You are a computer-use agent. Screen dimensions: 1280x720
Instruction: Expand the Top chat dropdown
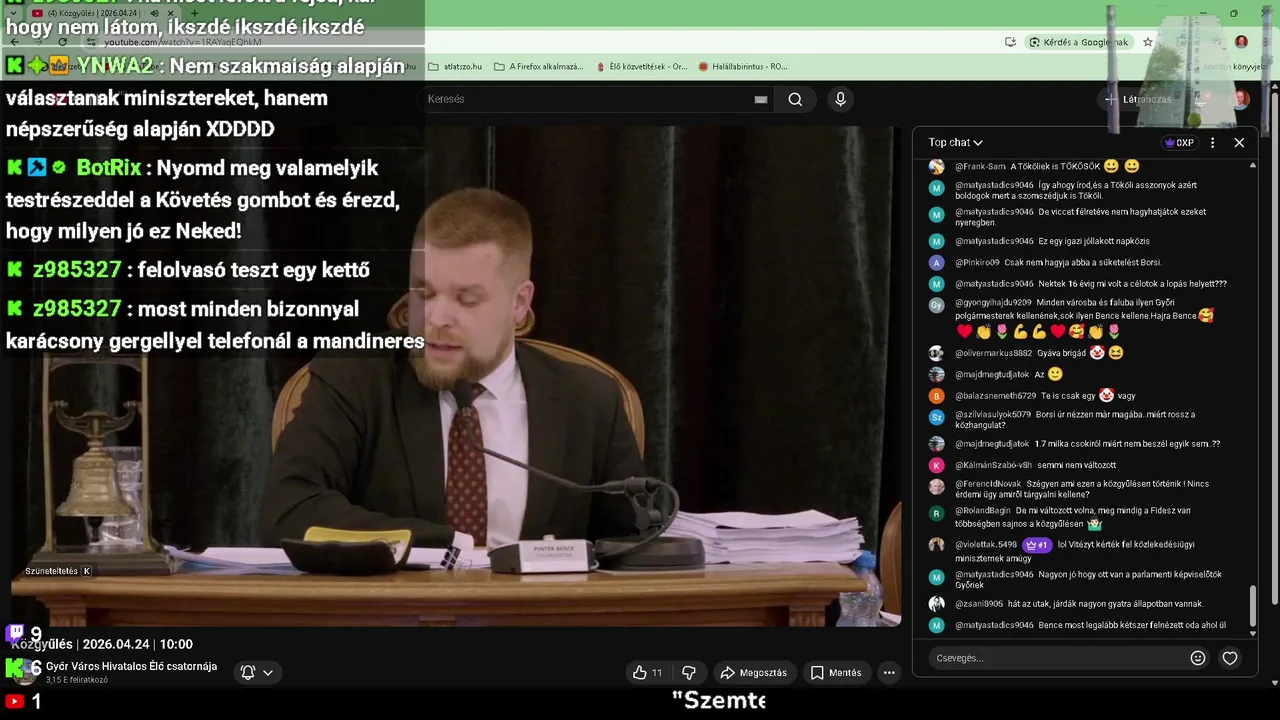(x=955, y=143)
